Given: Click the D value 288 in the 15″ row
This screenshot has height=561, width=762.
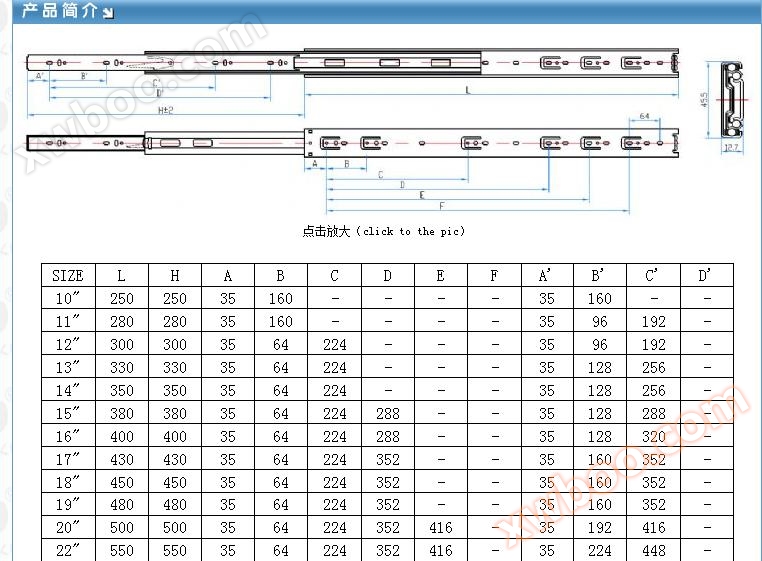Looking at the screenshot, I should [x=388, y=414].
